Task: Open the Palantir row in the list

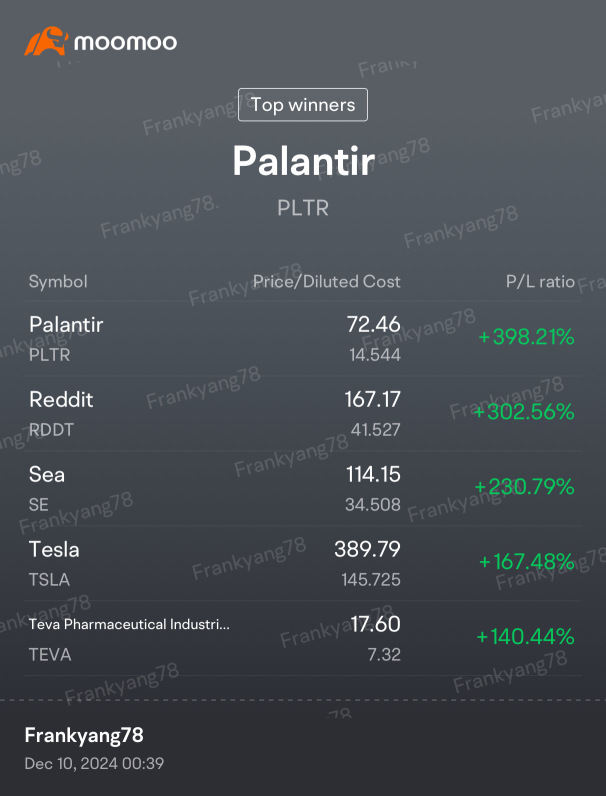Action: (x=303, y=339)
